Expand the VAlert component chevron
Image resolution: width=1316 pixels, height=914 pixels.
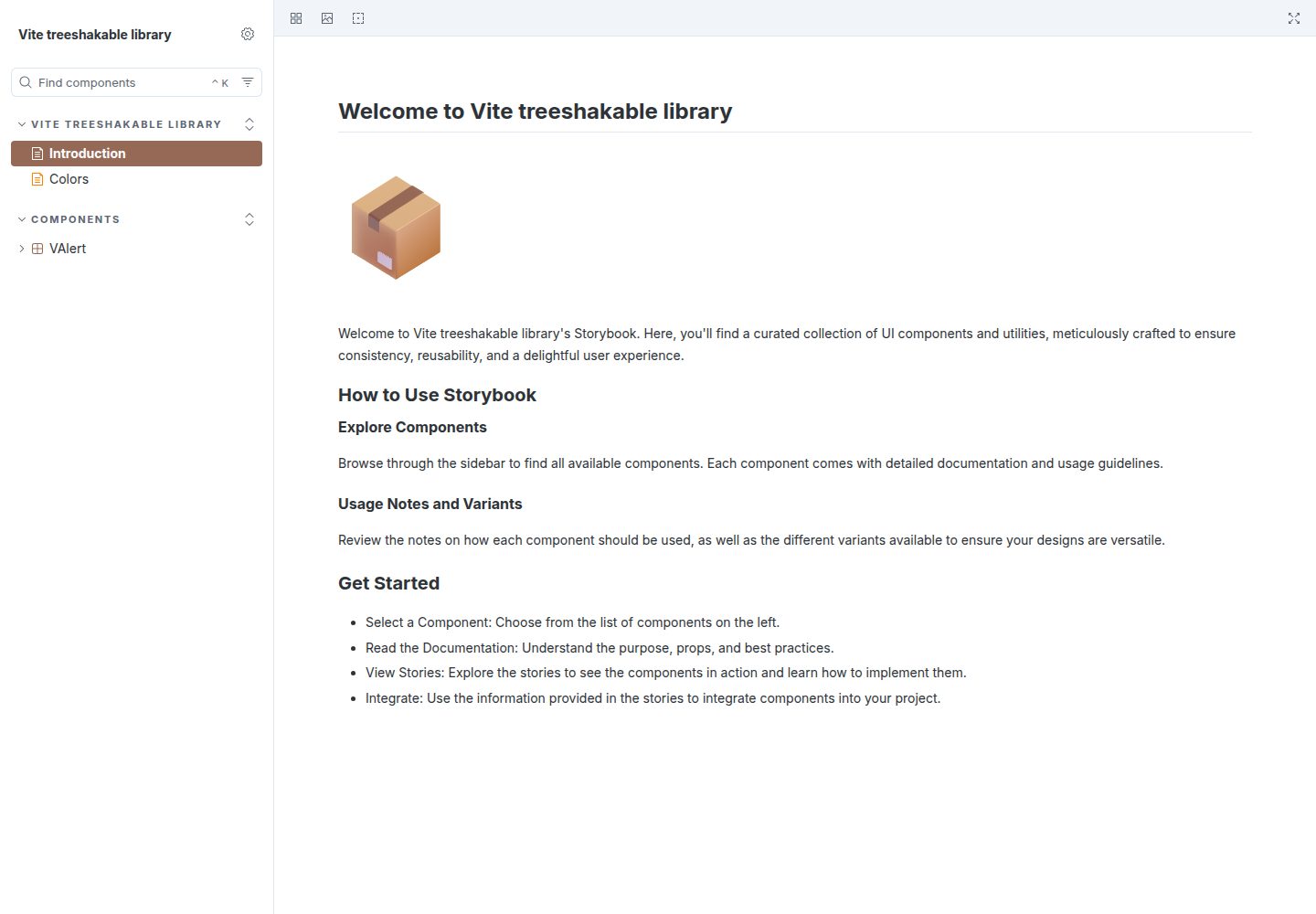point(22,249)
